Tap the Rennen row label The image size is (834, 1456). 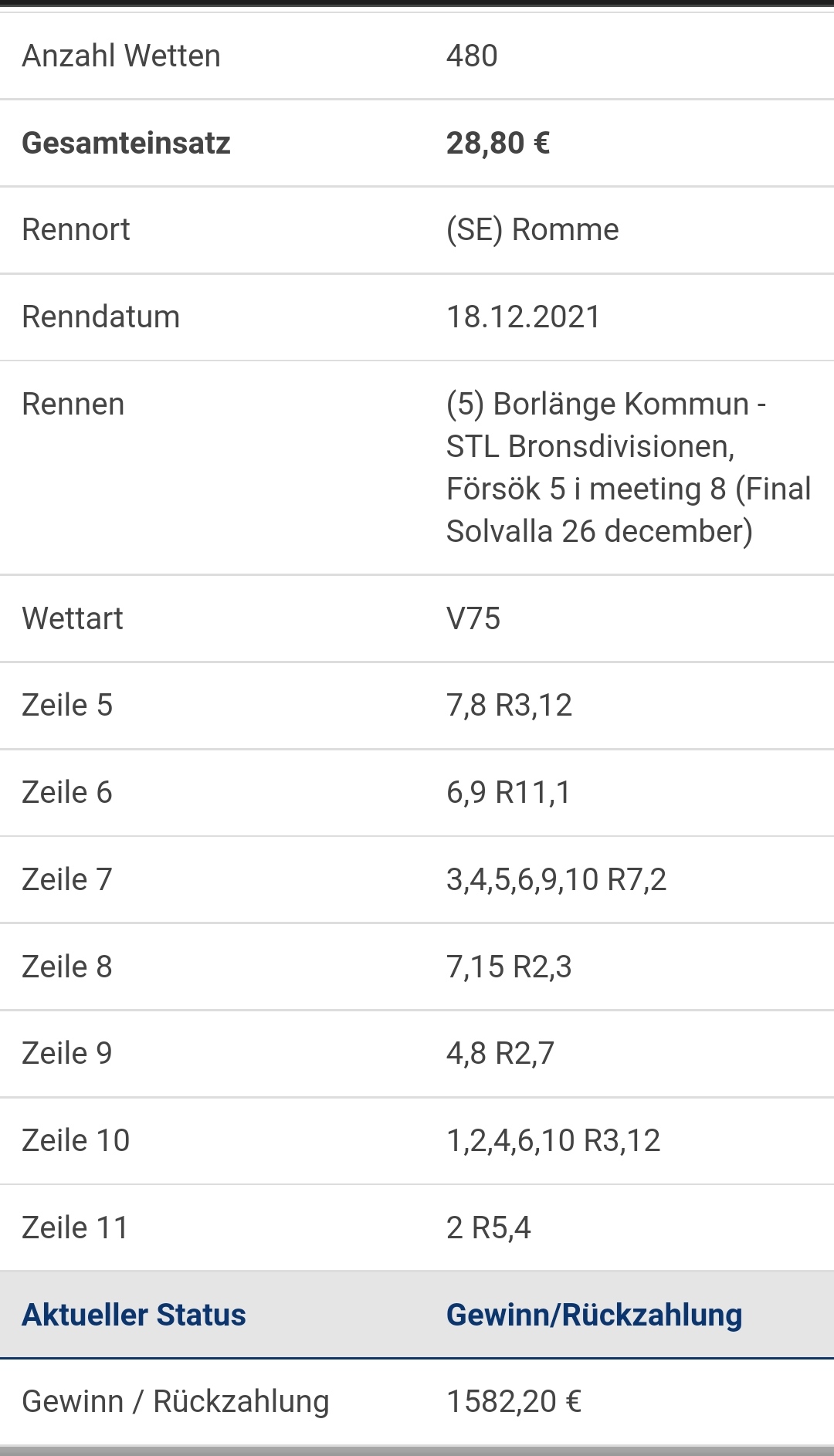pos(73,405)
